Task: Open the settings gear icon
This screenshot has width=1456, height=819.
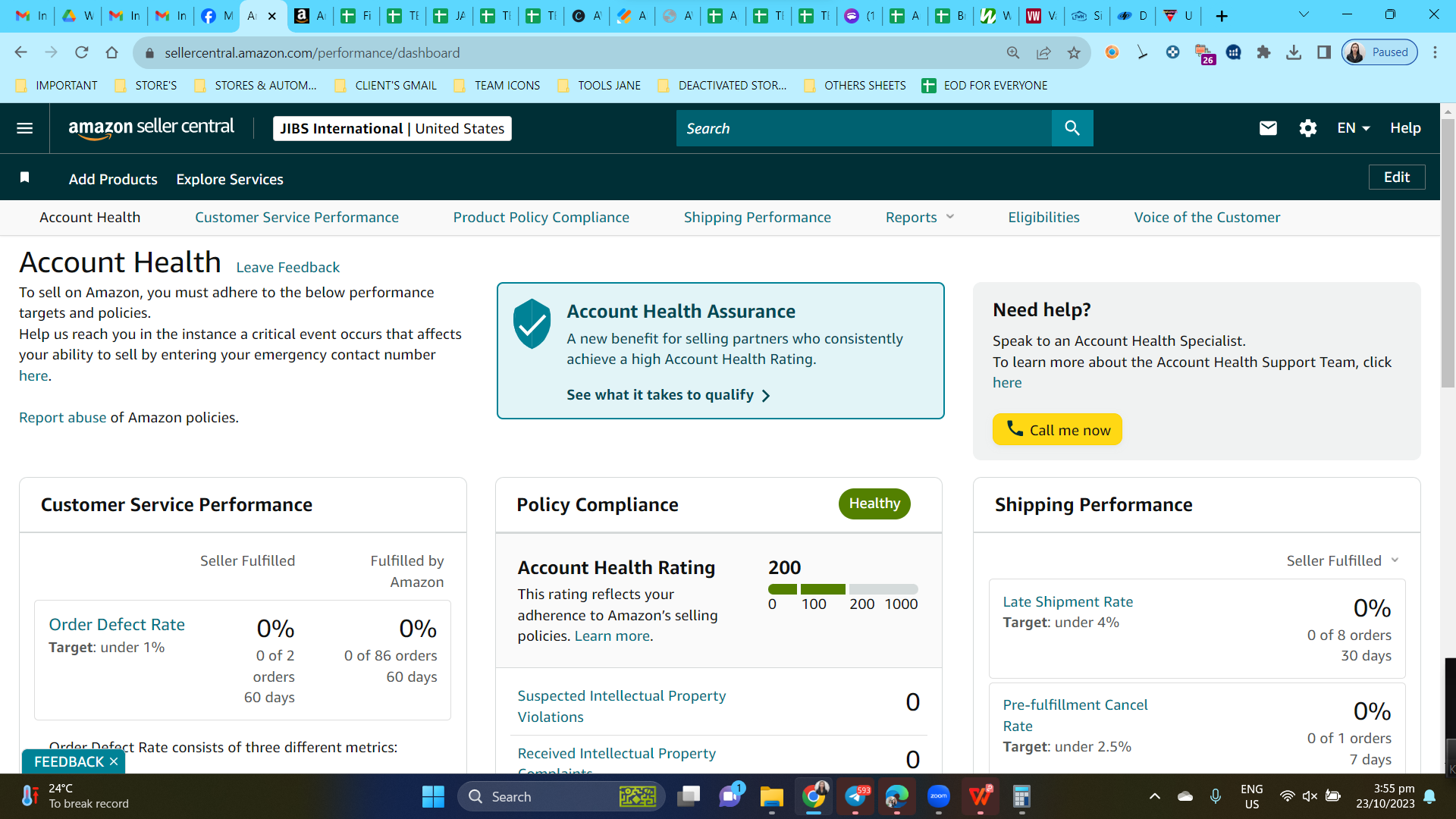Action: [1308, 128]
